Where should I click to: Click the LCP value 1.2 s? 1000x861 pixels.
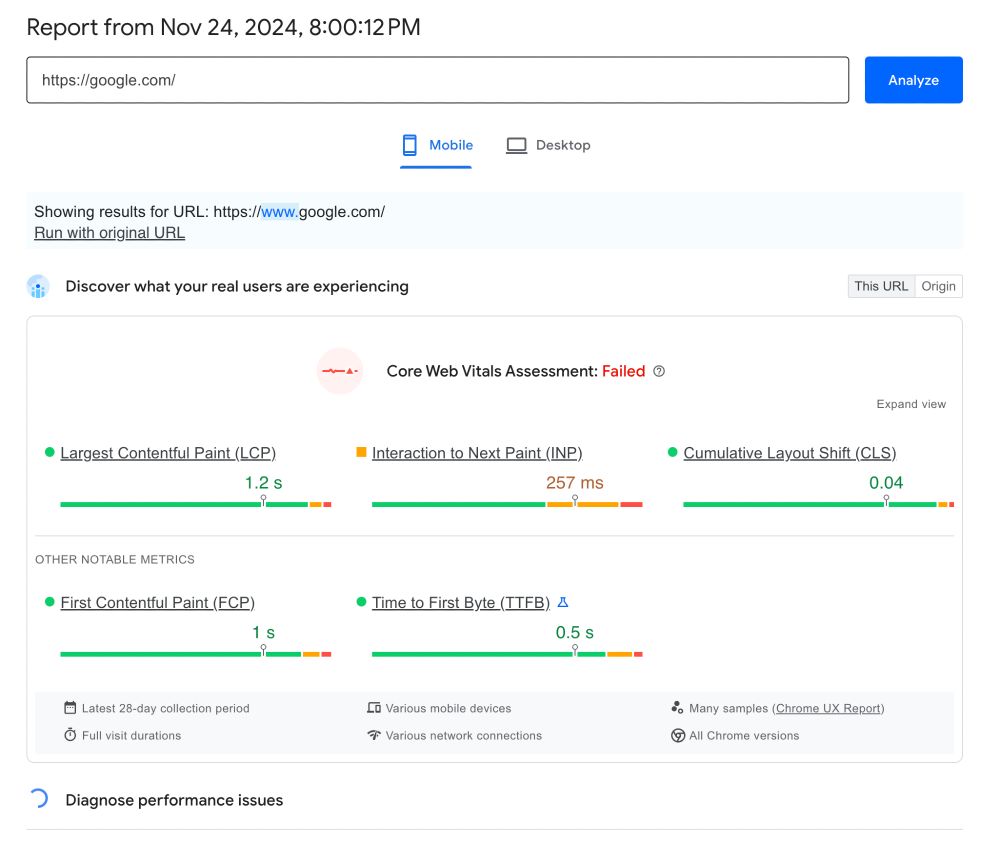[x=263, y=483]
